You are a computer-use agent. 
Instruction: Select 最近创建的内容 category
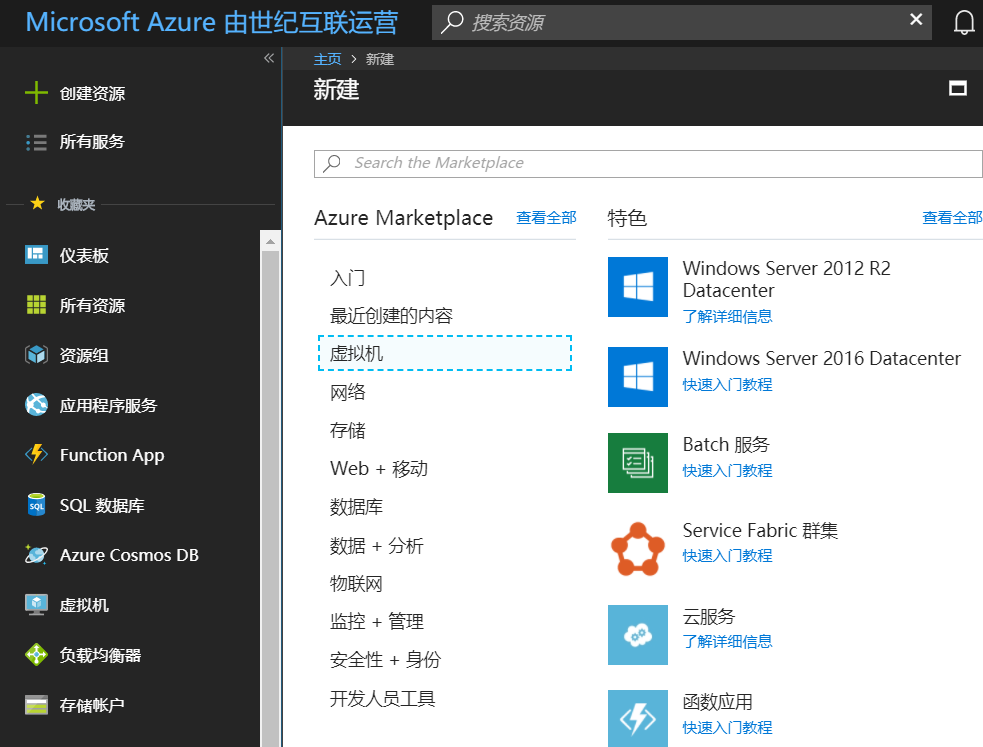(x=391, y=316)
